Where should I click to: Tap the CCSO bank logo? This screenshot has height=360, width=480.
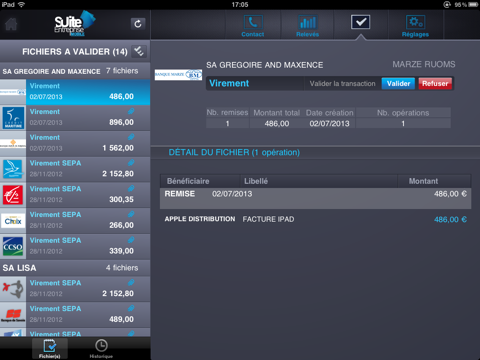13,247
